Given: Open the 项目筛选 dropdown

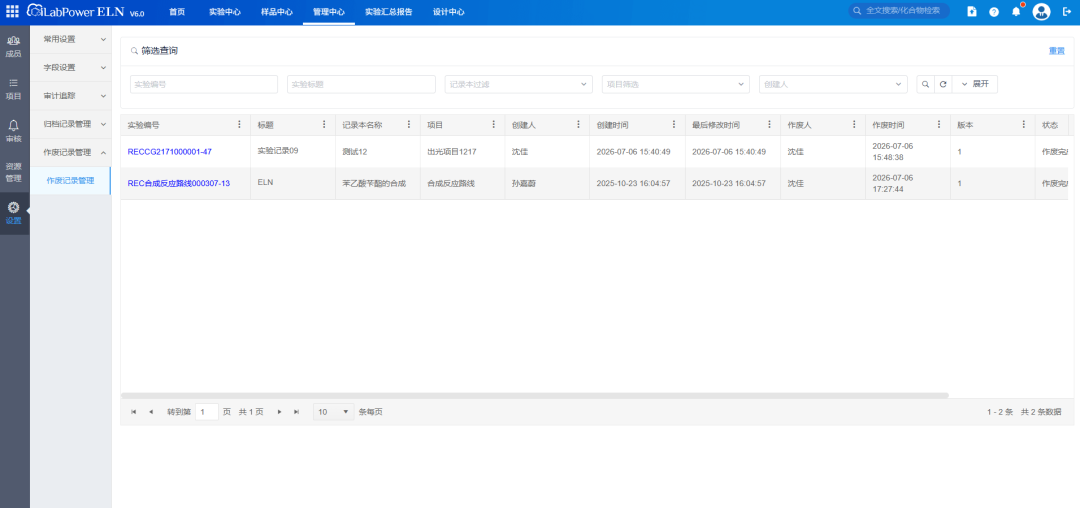Looking at the screenshot, I should click(x=676, y=84).
